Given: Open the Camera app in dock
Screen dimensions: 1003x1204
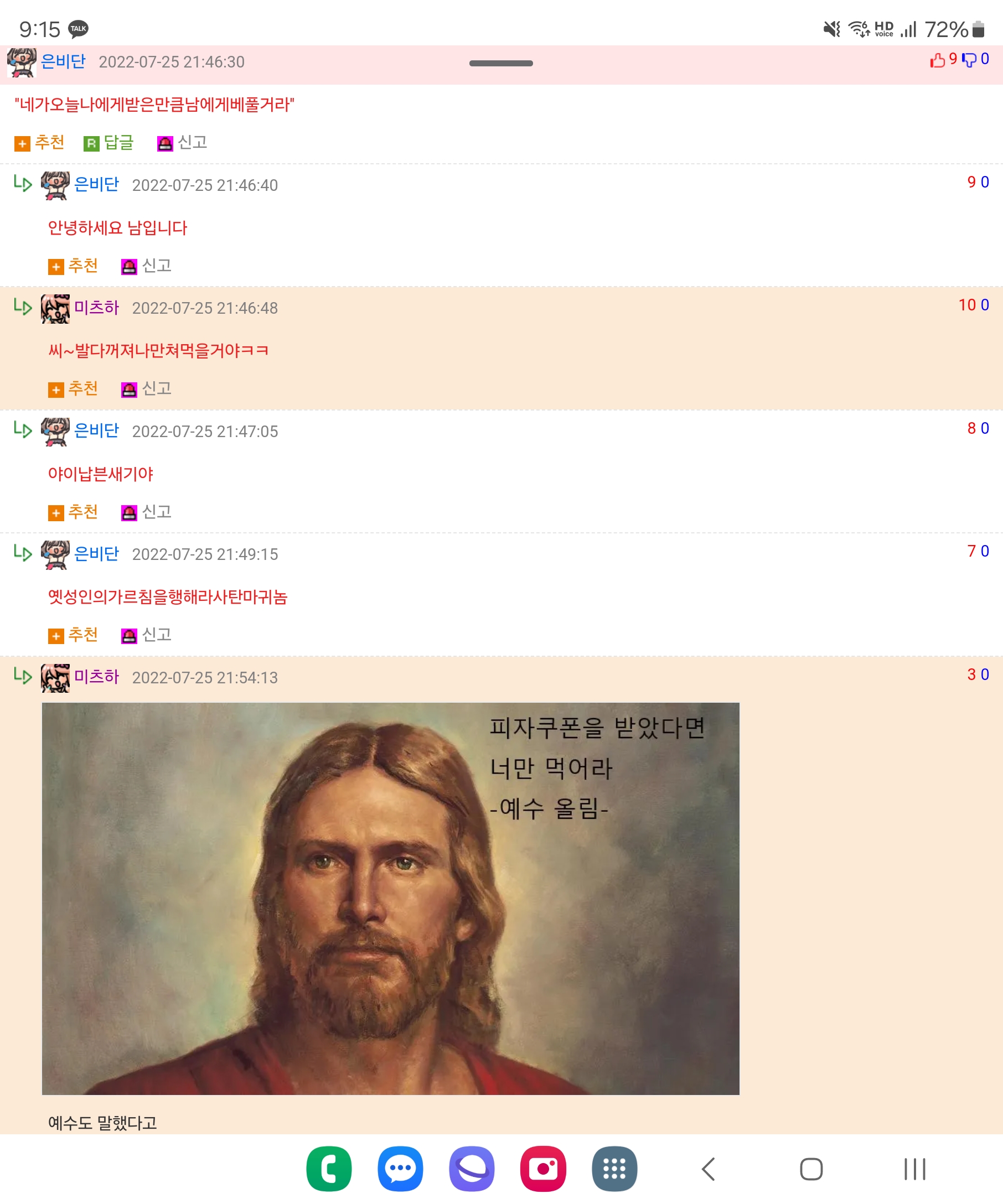Looking at the screenshot, I should (543, 1169).
